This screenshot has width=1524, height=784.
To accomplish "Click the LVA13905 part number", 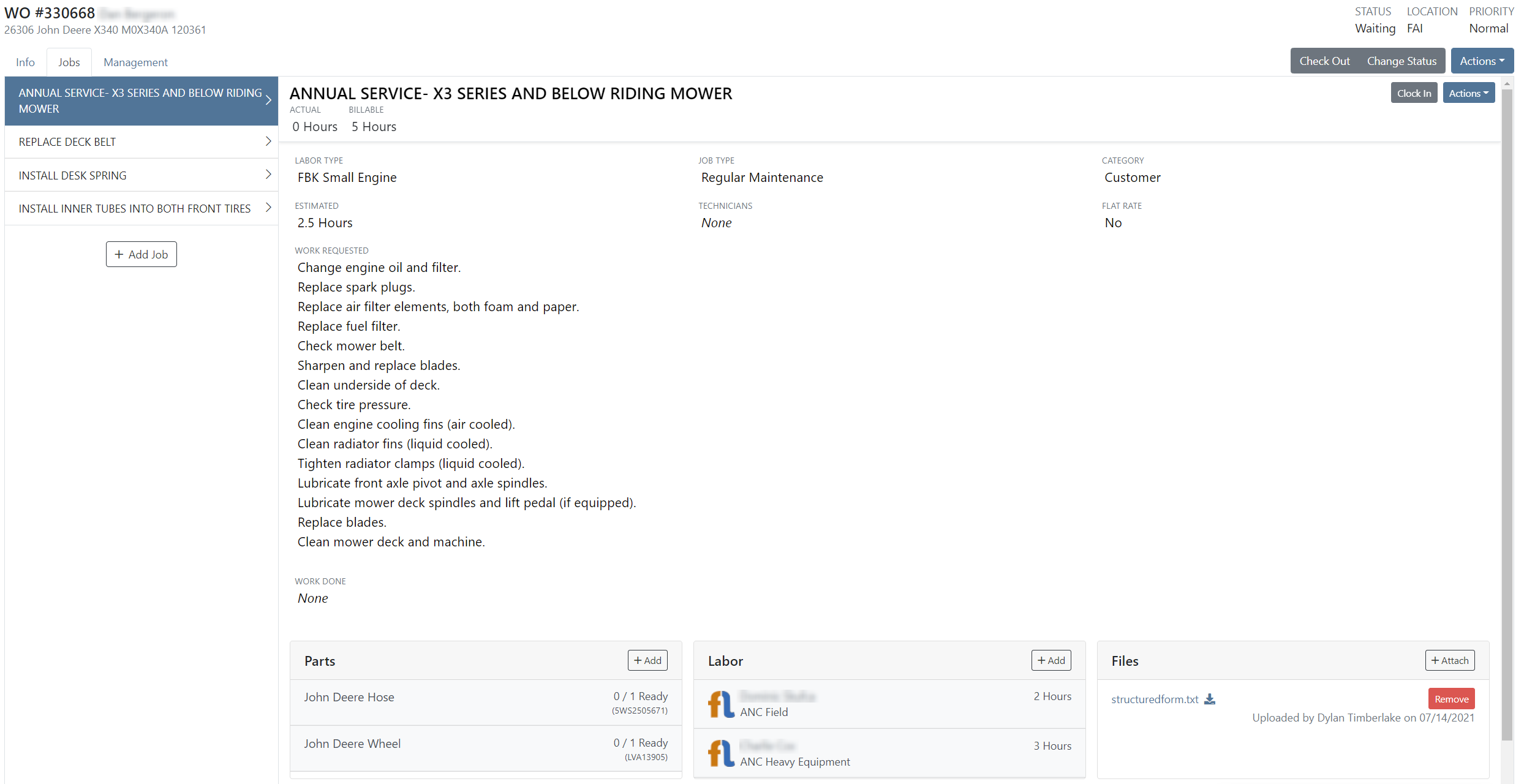I will pyautogui.click(x=646, y=757).
